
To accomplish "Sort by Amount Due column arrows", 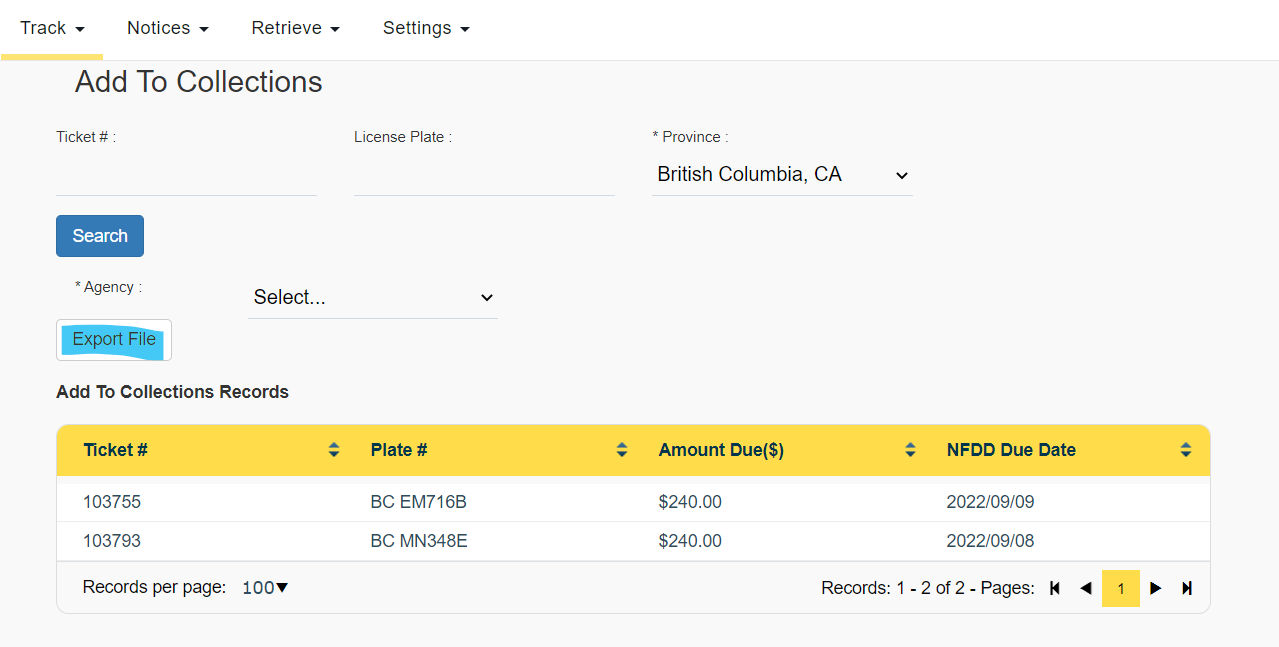I will 910,450.
